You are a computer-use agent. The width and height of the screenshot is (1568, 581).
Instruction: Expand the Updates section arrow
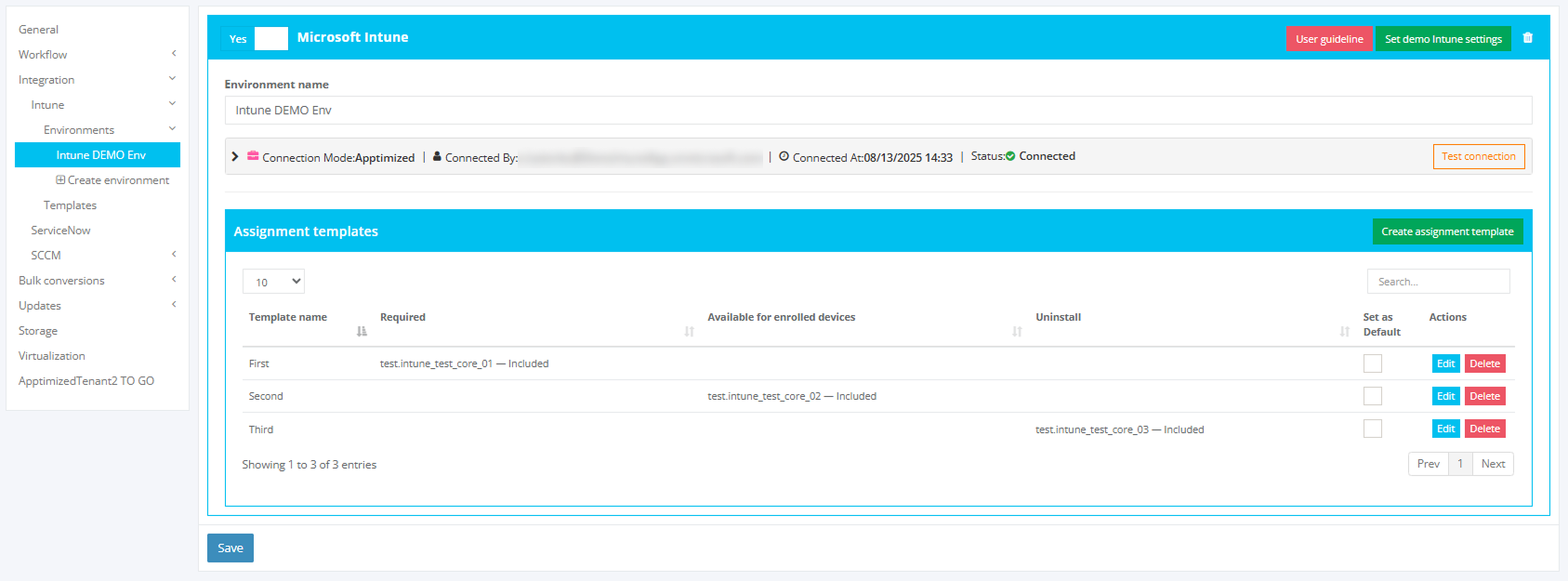(173, 305)
